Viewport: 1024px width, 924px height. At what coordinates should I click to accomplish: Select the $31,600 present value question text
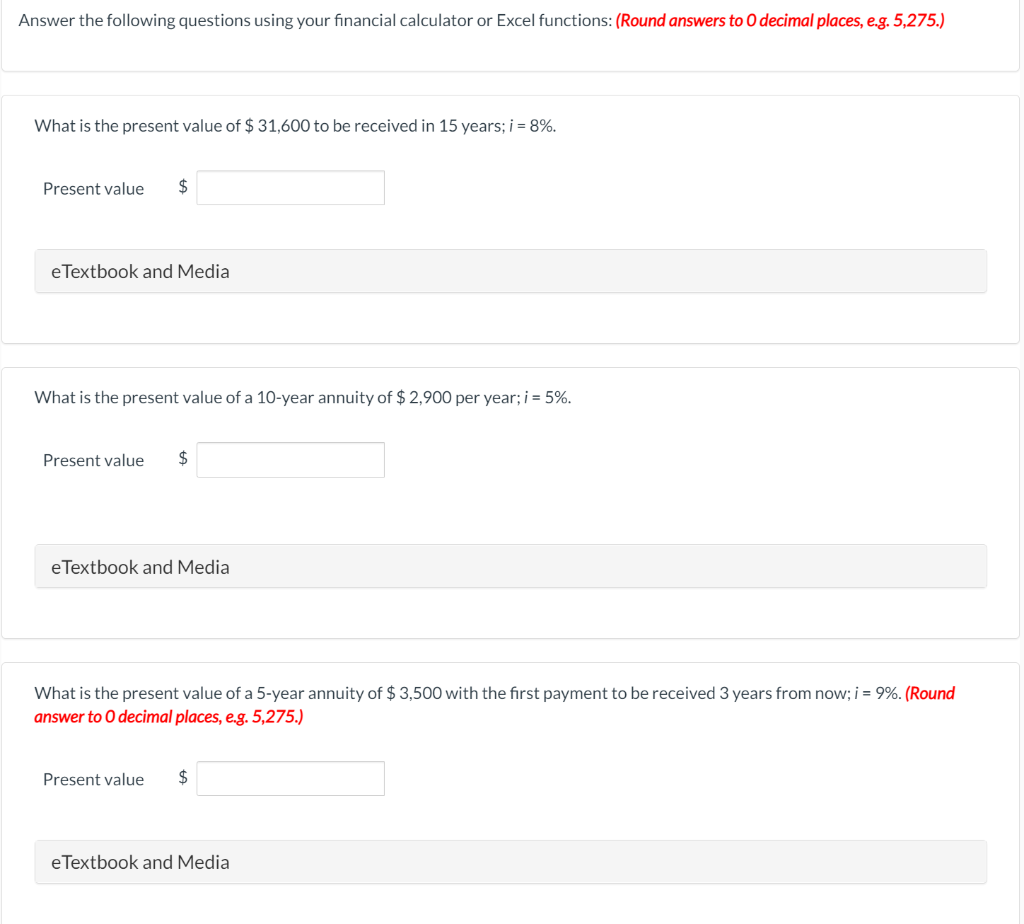pyautogui.click(x=294, y=125)
